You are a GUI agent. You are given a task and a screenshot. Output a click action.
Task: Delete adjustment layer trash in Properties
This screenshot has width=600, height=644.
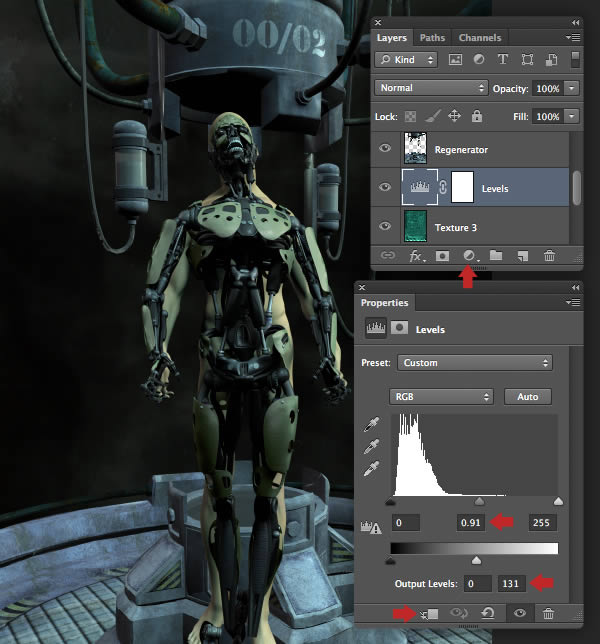(548, 614)
